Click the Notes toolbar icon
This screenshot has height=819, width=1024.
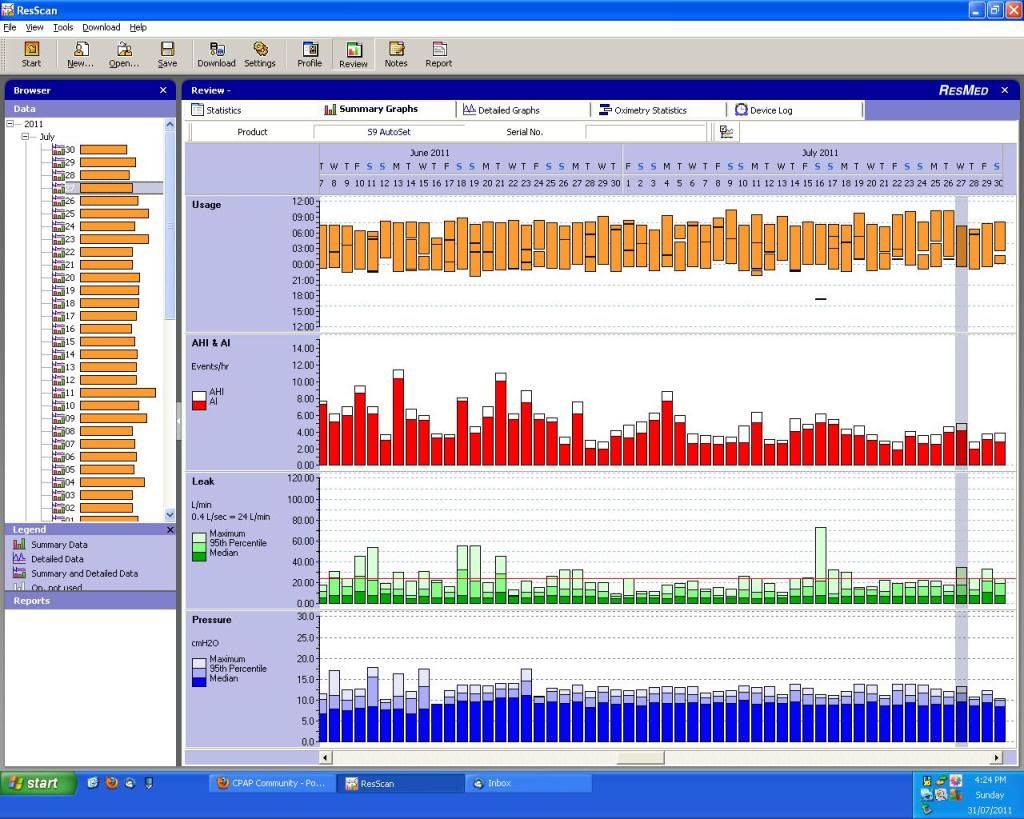(x=396, y=54)
